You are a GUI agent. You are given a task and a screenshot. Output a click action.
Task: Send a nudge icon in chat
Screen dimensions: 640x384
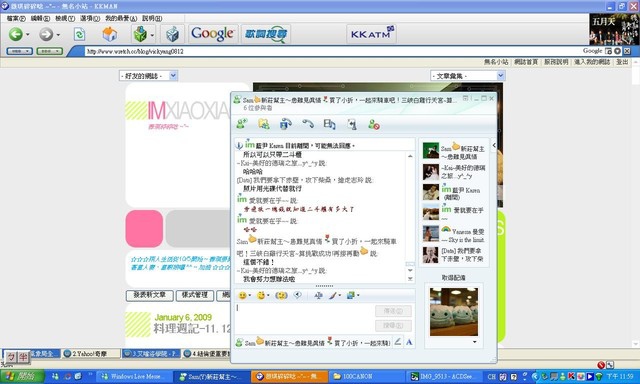281,295
